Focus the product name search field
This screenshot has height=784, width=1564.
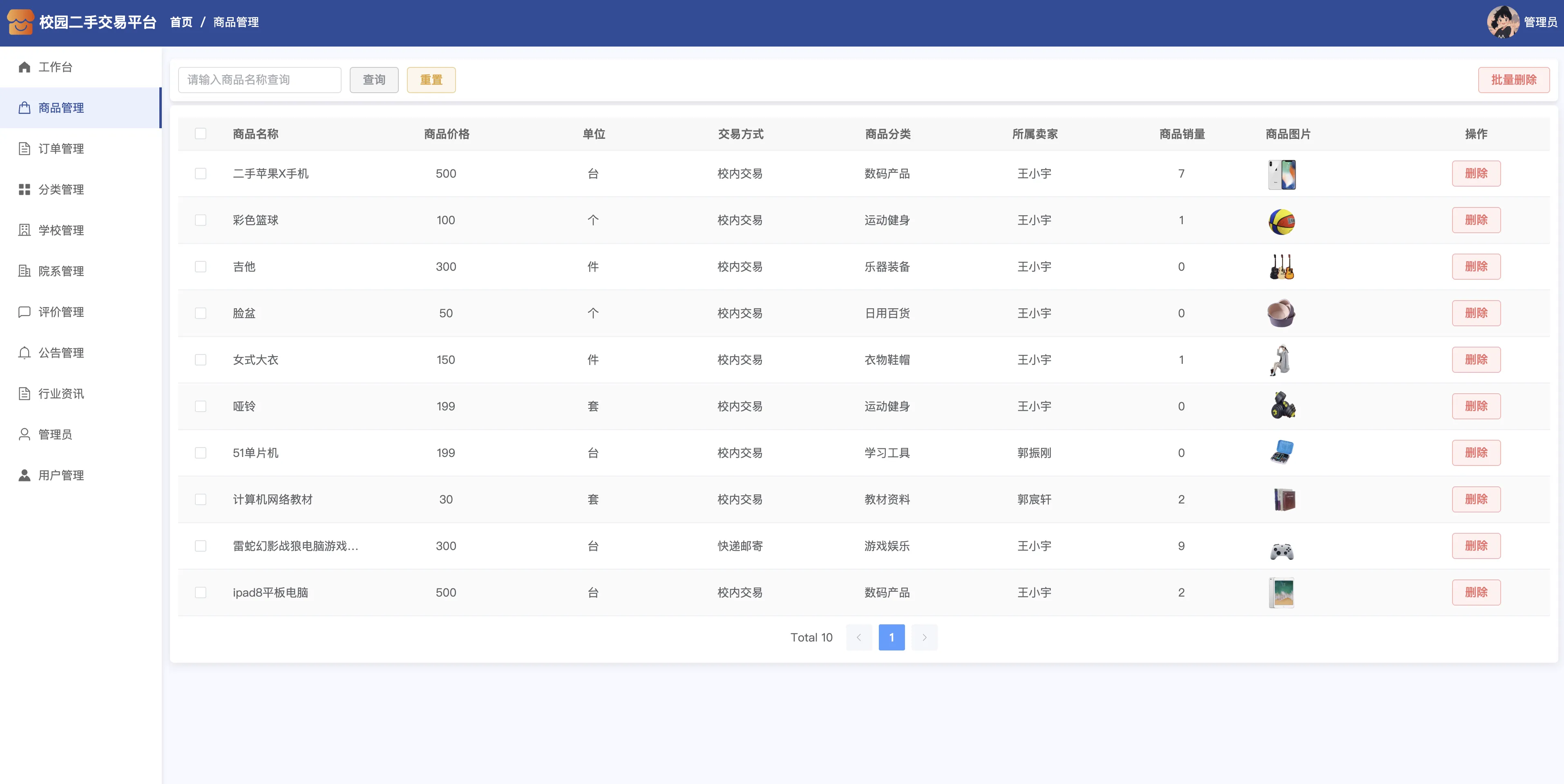(259, 80)
